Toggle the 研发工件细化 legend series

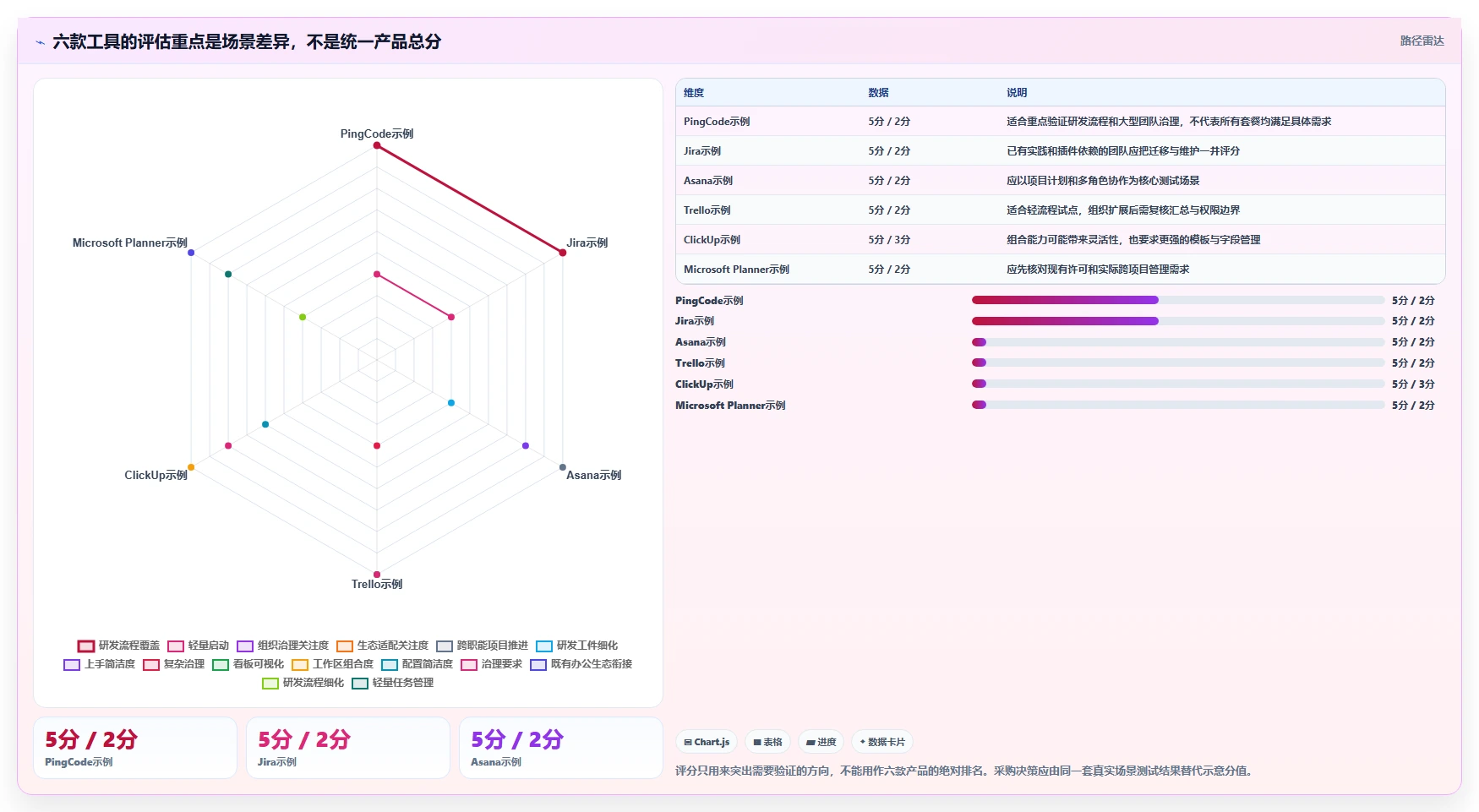pyautogui.click(x=577, y=646)
